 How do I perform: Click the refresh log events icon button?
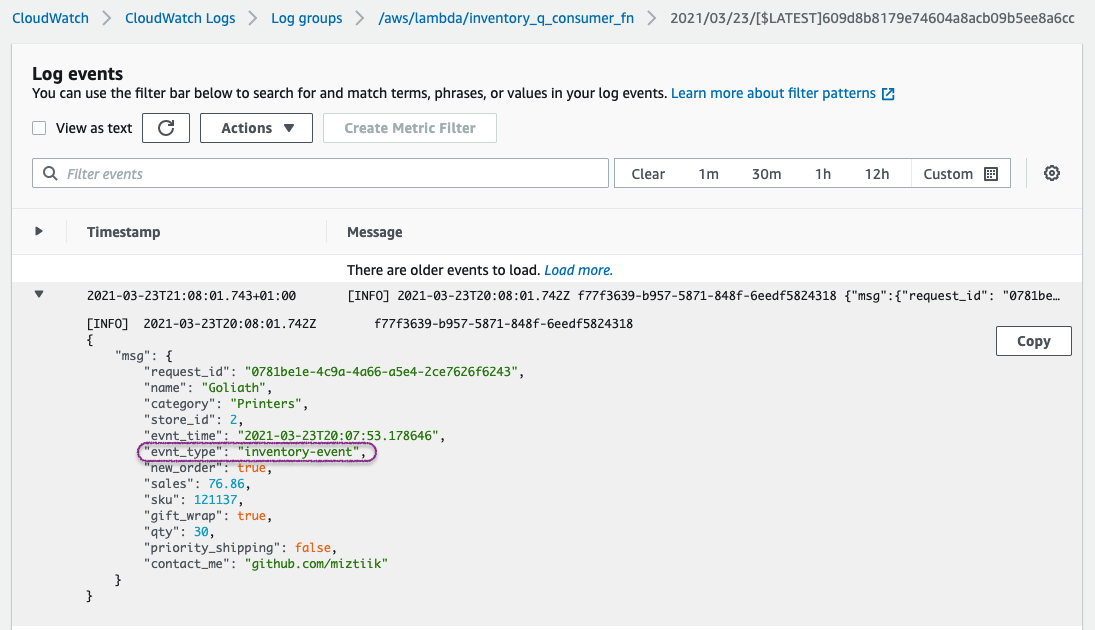[x=166, y=128]
